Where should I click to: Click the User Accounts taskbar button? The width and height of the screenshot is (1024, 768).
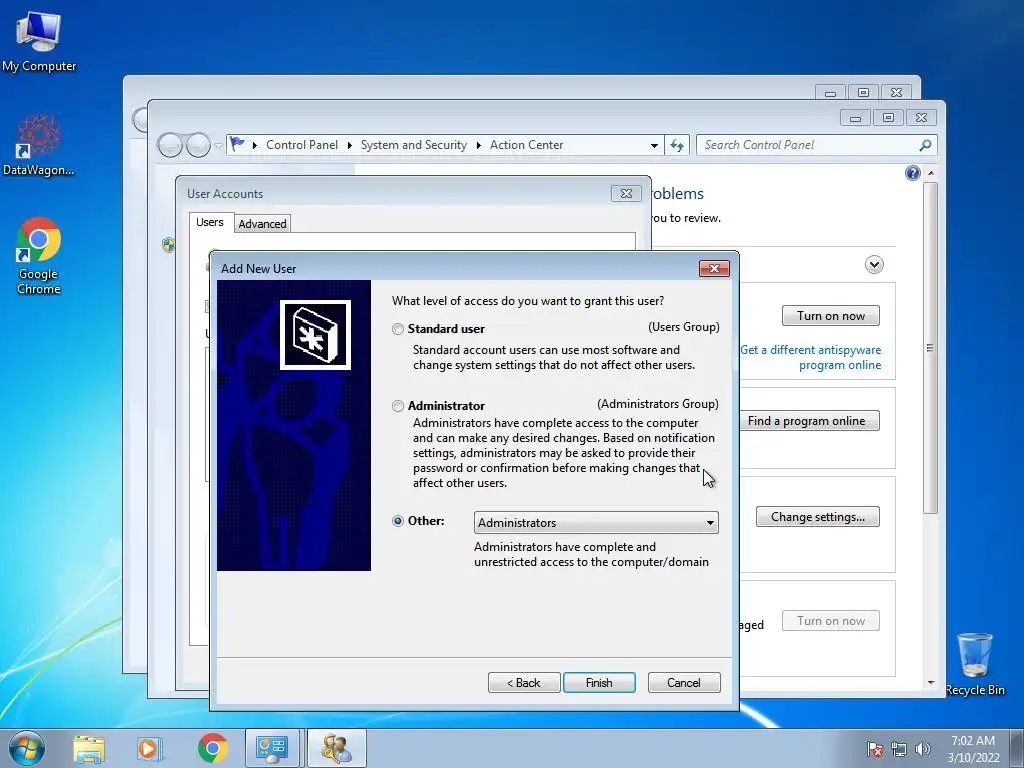[336, 748]
